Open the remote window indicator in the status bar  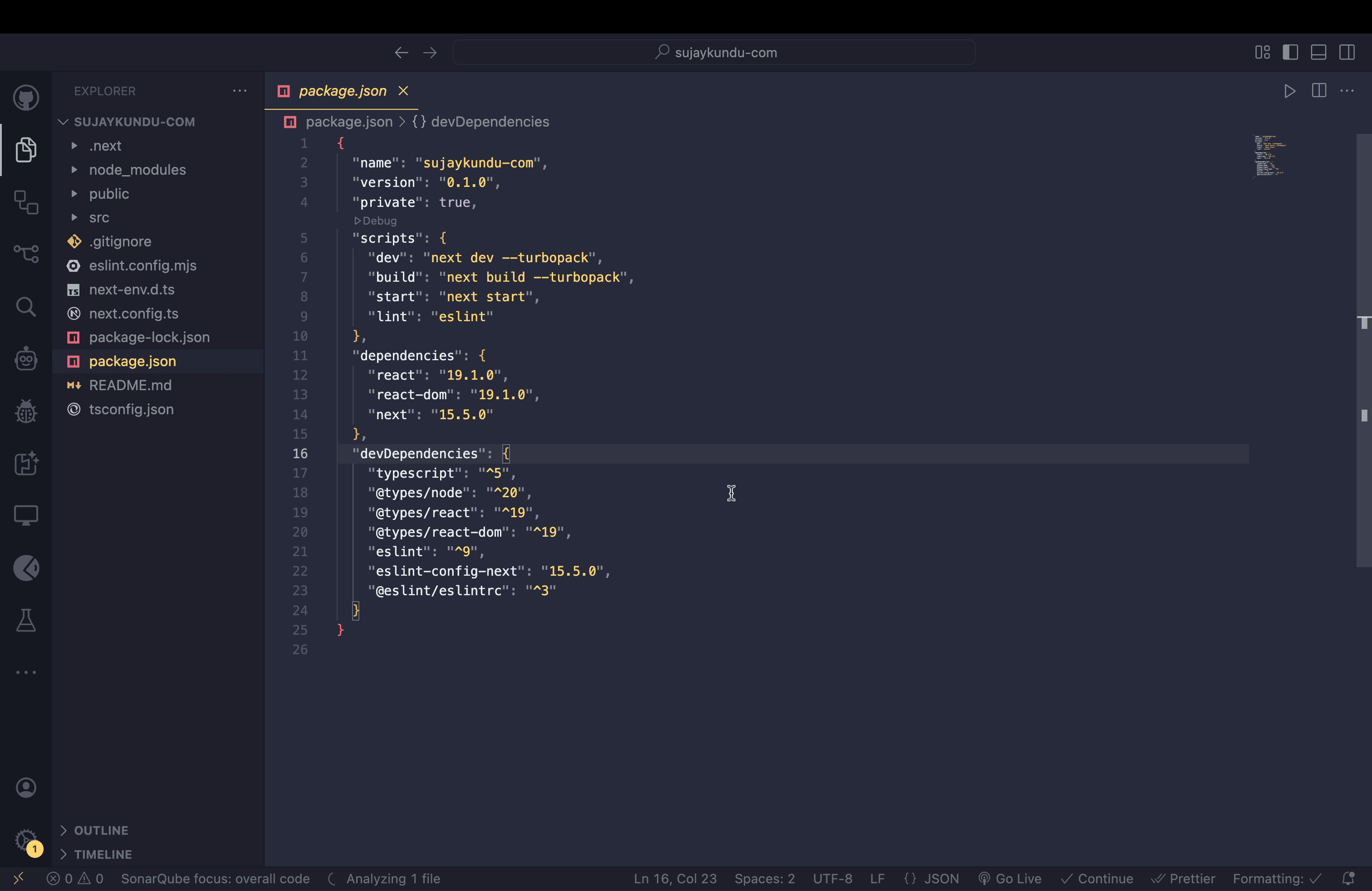click(x=18, y=878)
